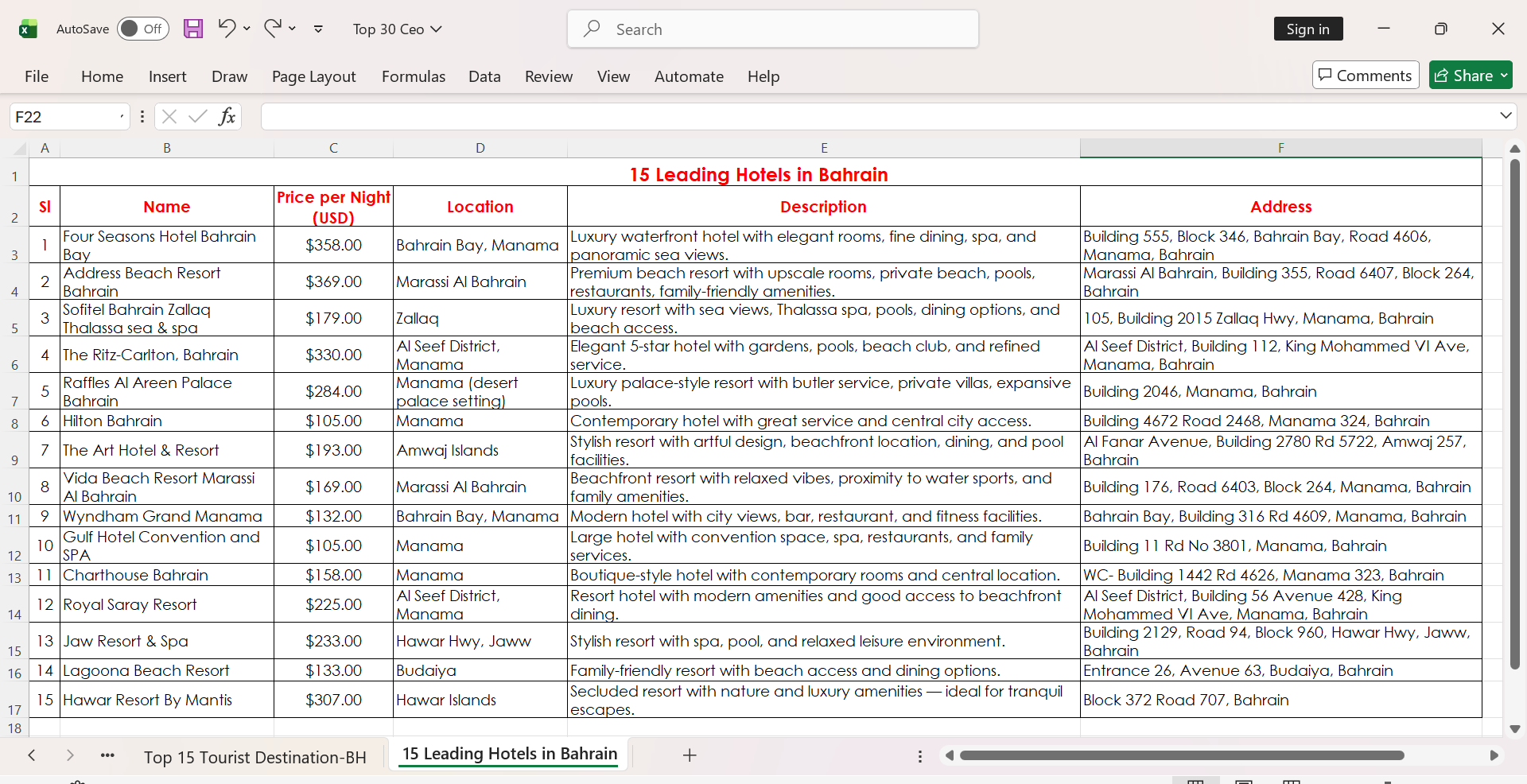Click the Redo arrow icon
Viewport: 1527px width, 784px height.
point(273,29)
